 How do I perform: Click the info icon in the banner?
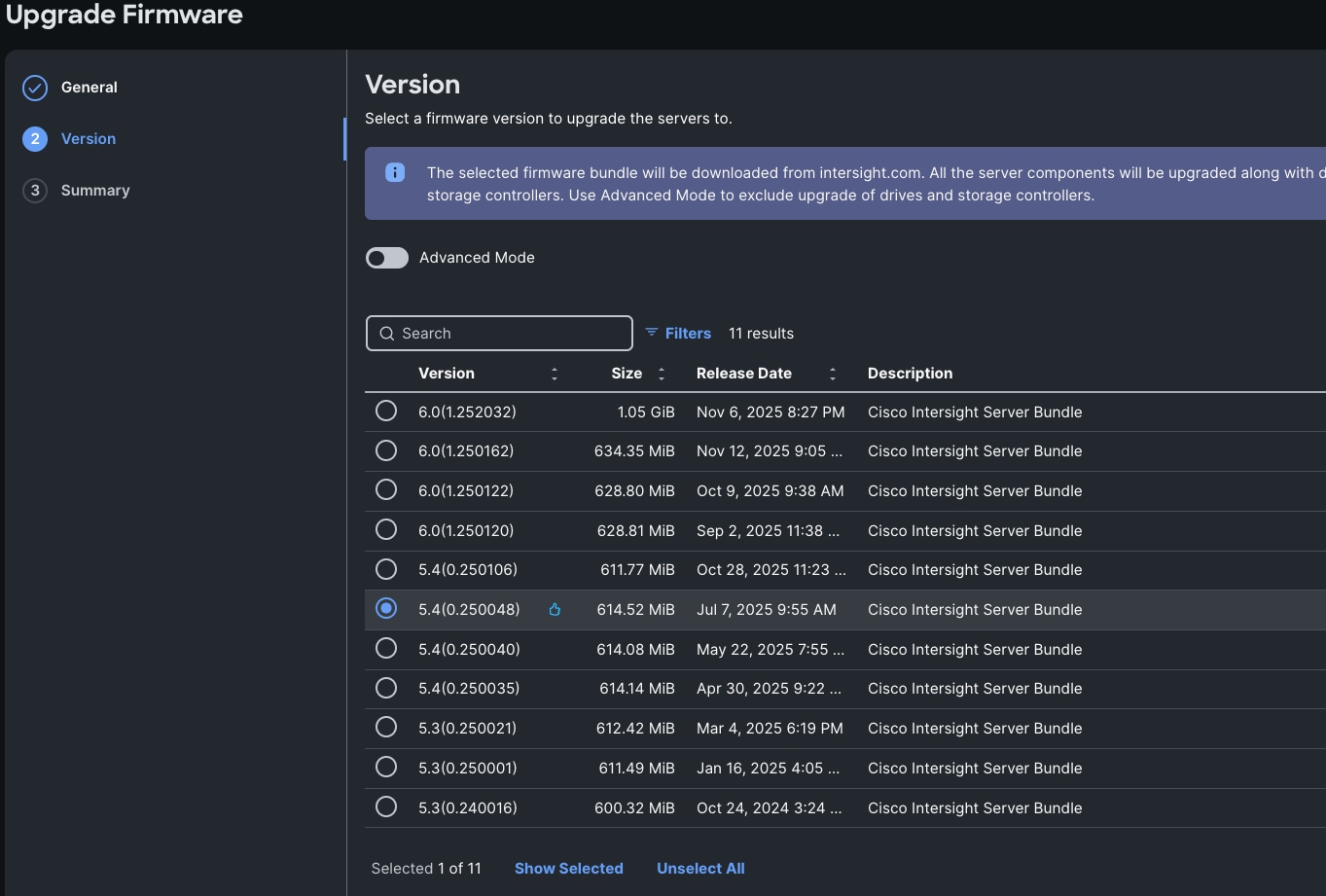click(x=395, y=172)
